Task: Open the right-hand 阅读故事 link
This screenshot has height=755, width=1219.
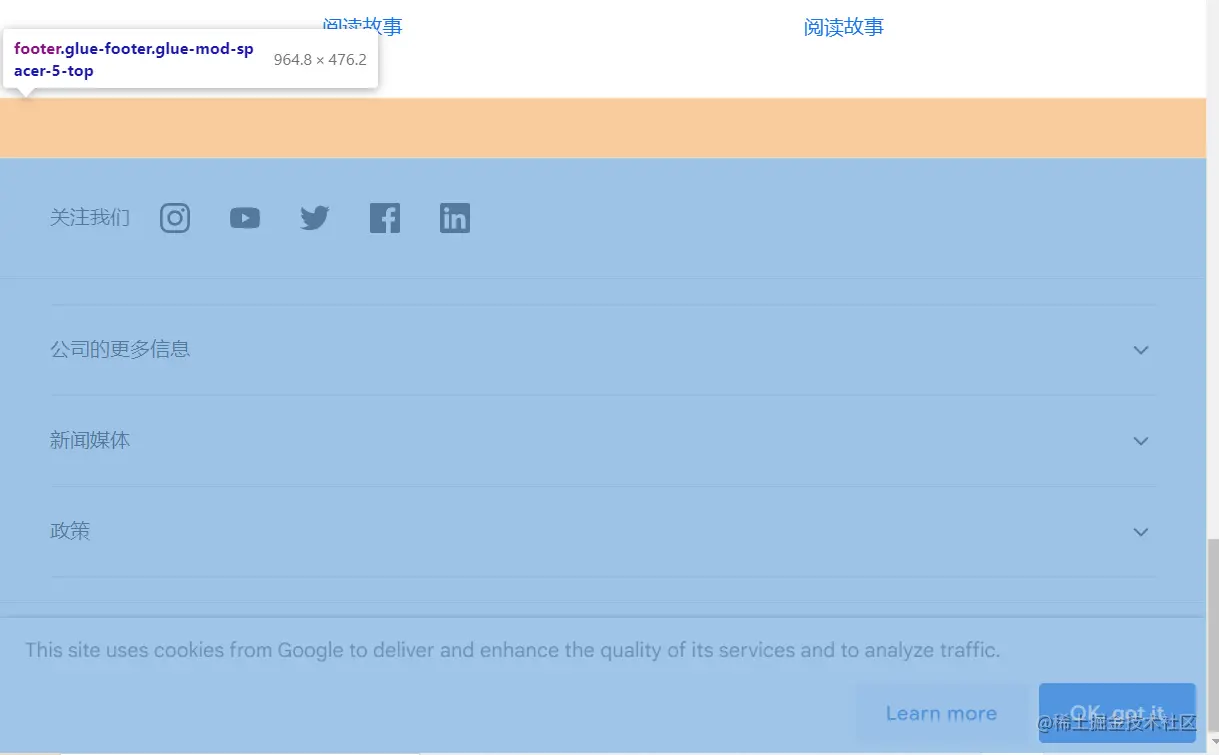Action: 844,27
